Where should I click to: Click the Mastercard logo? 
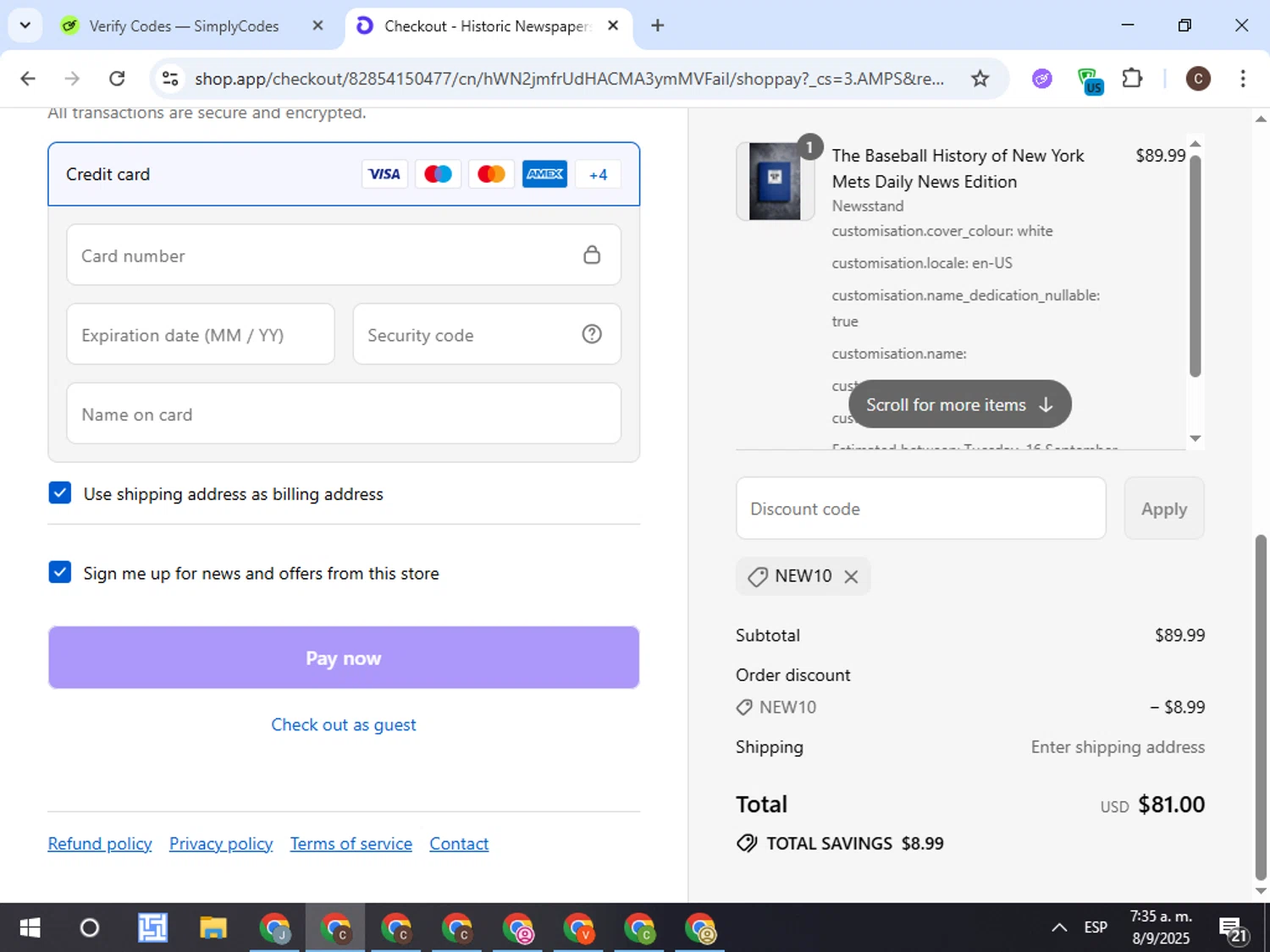tap(491, 174)
